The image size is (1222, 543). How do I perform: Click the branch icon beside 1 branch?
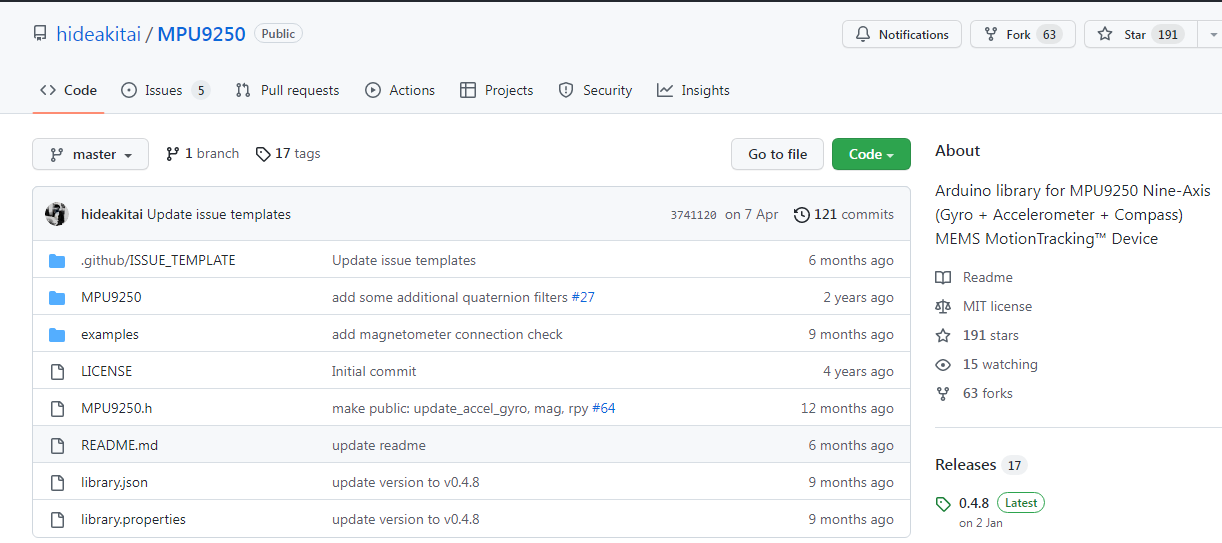173,154
